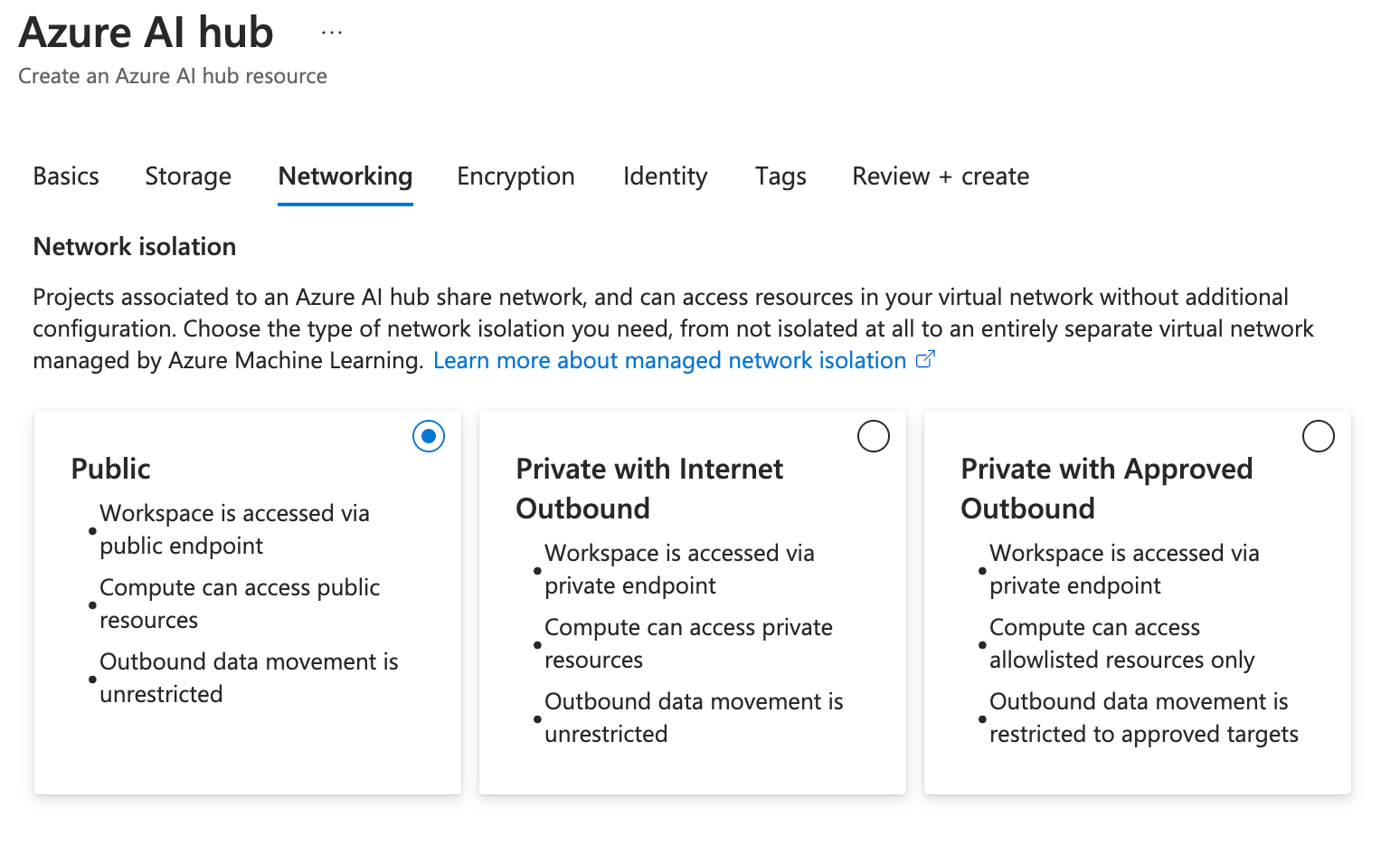The image size is (1400, 865).
Task: Click the Network isolation section heading
Action: click(135, 246)
